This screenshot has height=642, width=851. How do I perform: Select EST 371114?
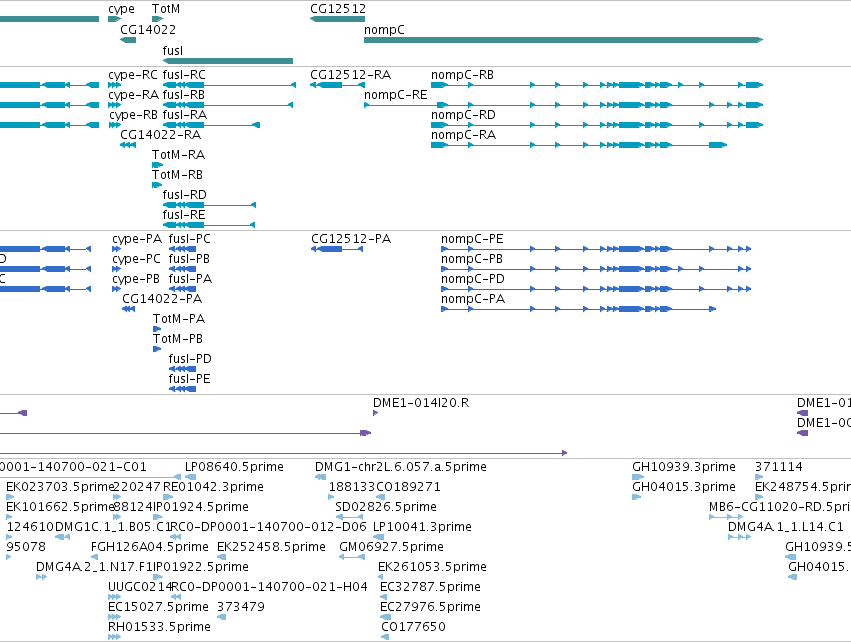pos(759,477)
